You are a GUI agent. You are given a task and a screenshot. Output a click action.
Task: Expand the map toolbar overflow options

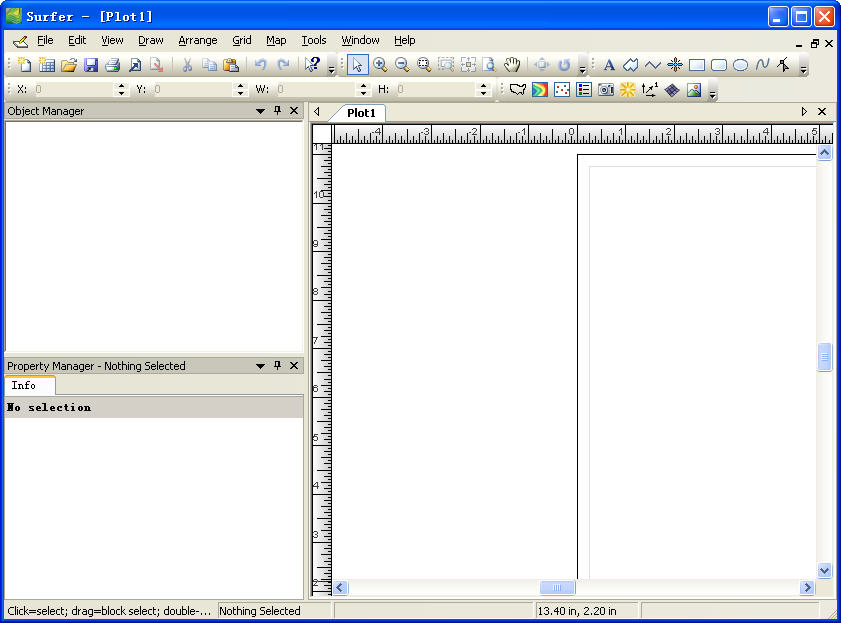[713, 93]
